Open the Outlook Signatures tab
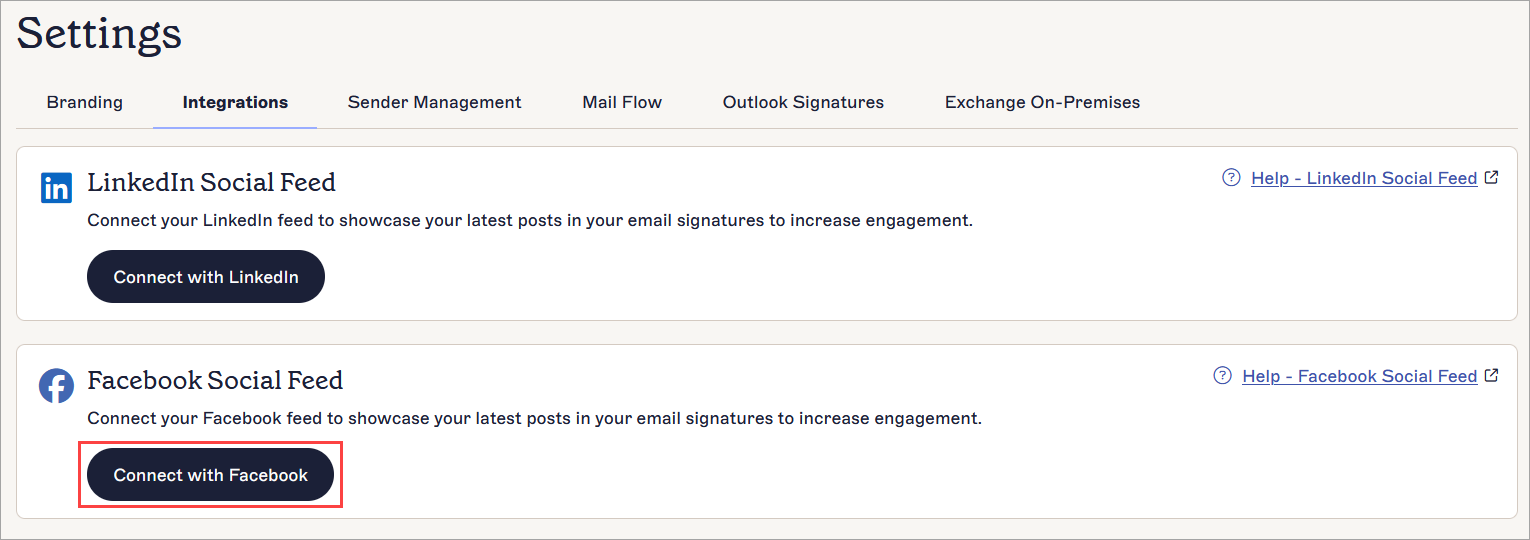 803,102
